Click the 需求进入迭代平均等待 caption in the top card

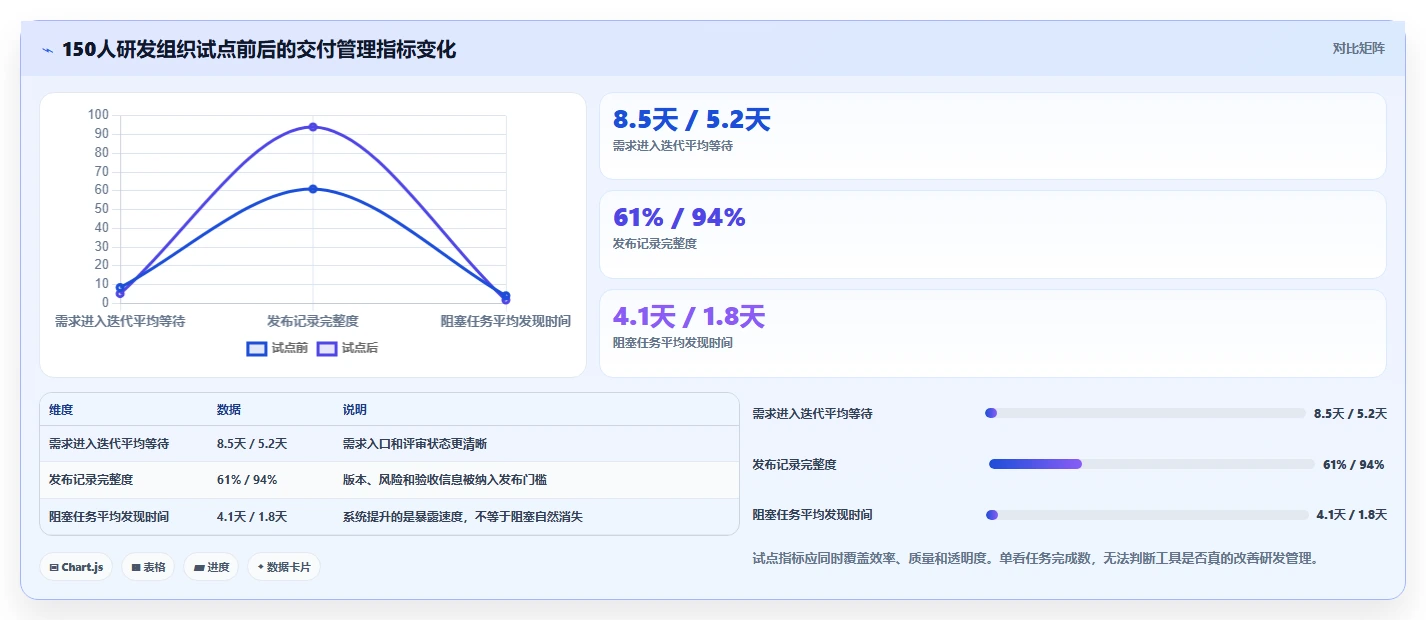click(x=673, y=146)
